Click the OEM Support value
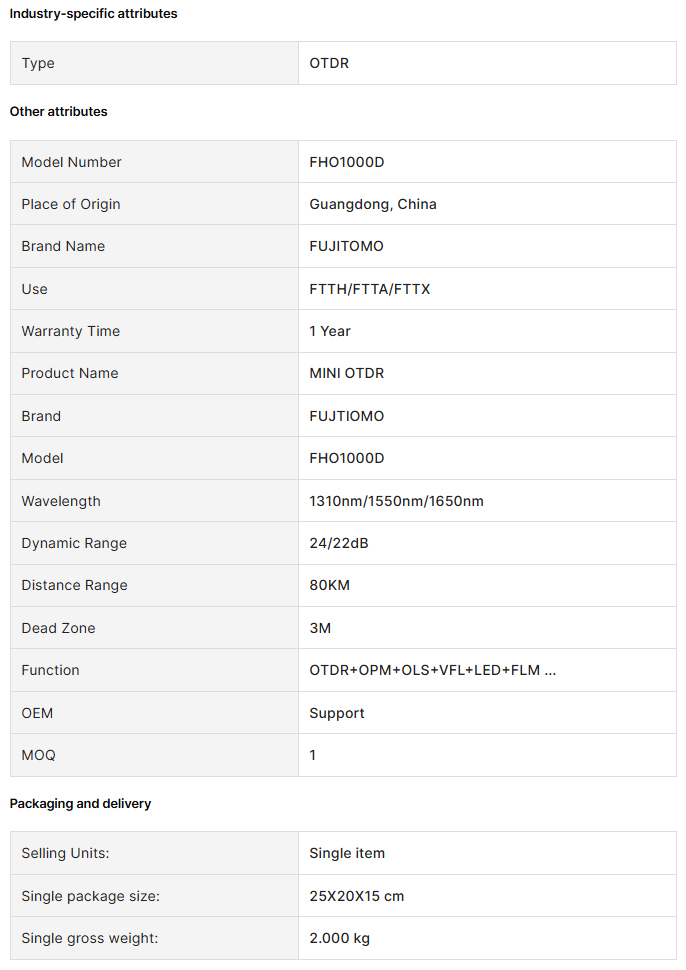This screenshot has height=970, width=686. [337, 713]
